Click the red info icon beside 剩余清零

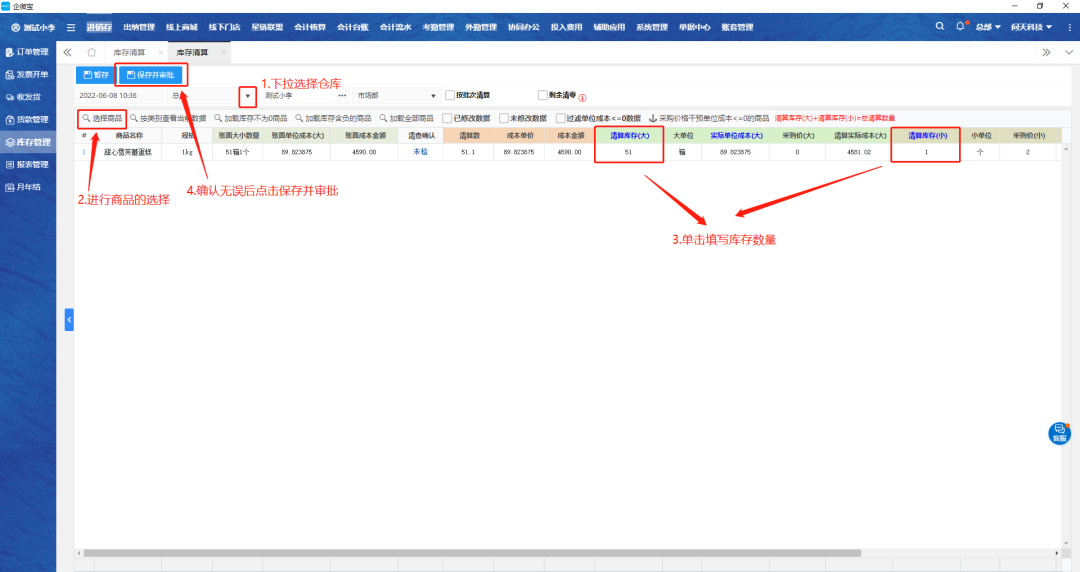pos(582,97)
